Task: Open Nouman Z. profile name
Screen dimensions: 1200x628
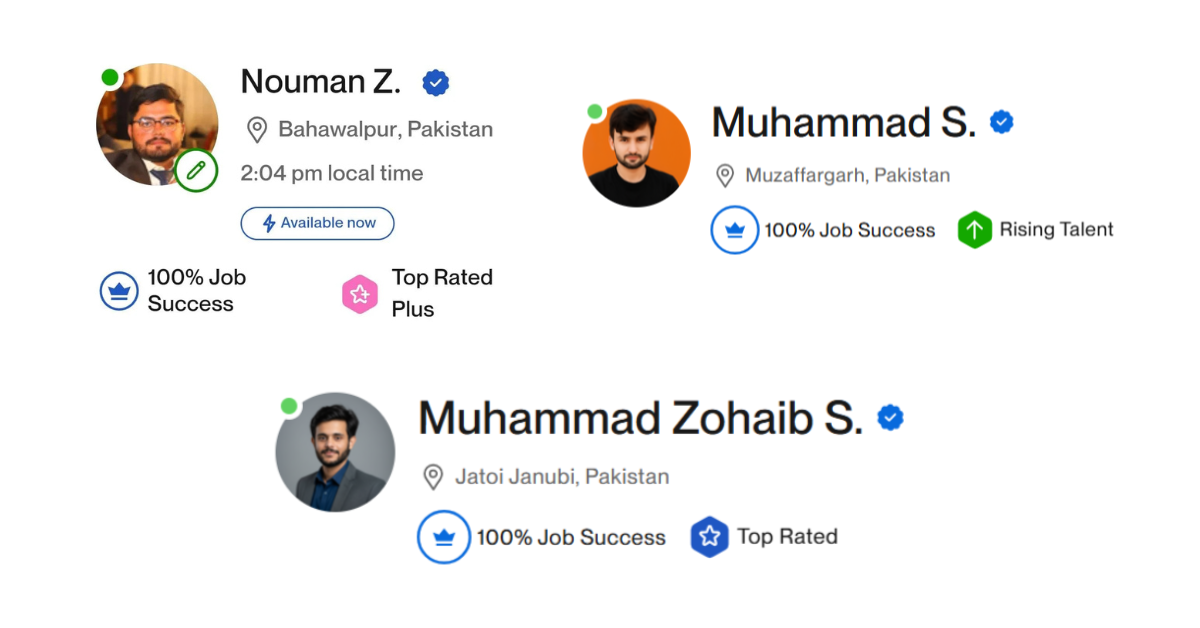Action: tap(321, 82)
